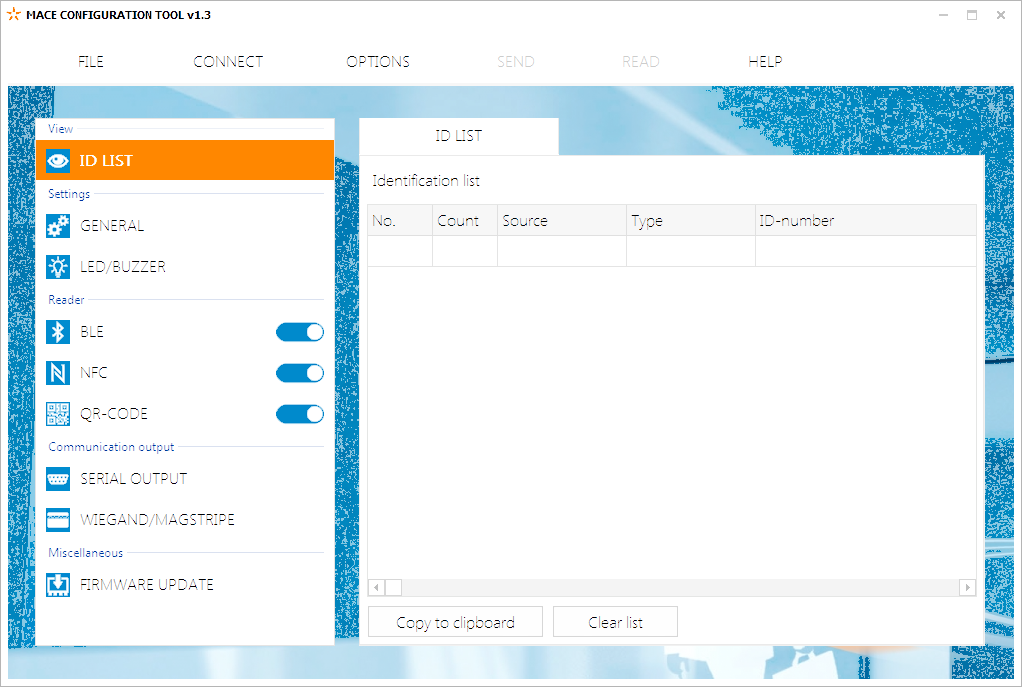Click the GENERAL gears icon
1022x687 pixels.
click(x=57, y=226)
